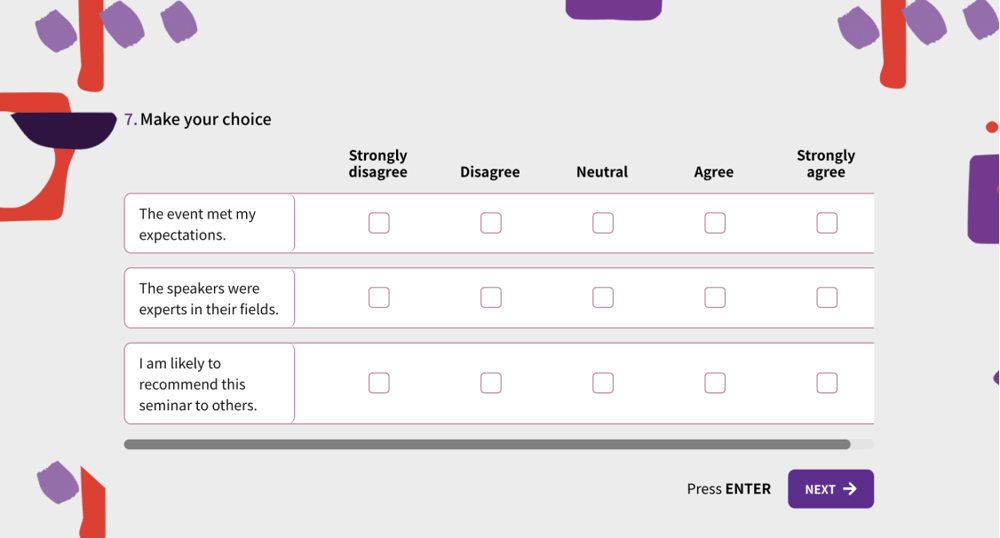The width and height of the screenshot is (1000, 538).
Task: Check Strongly agree for event met expectations
Action: tap(827, 223)
